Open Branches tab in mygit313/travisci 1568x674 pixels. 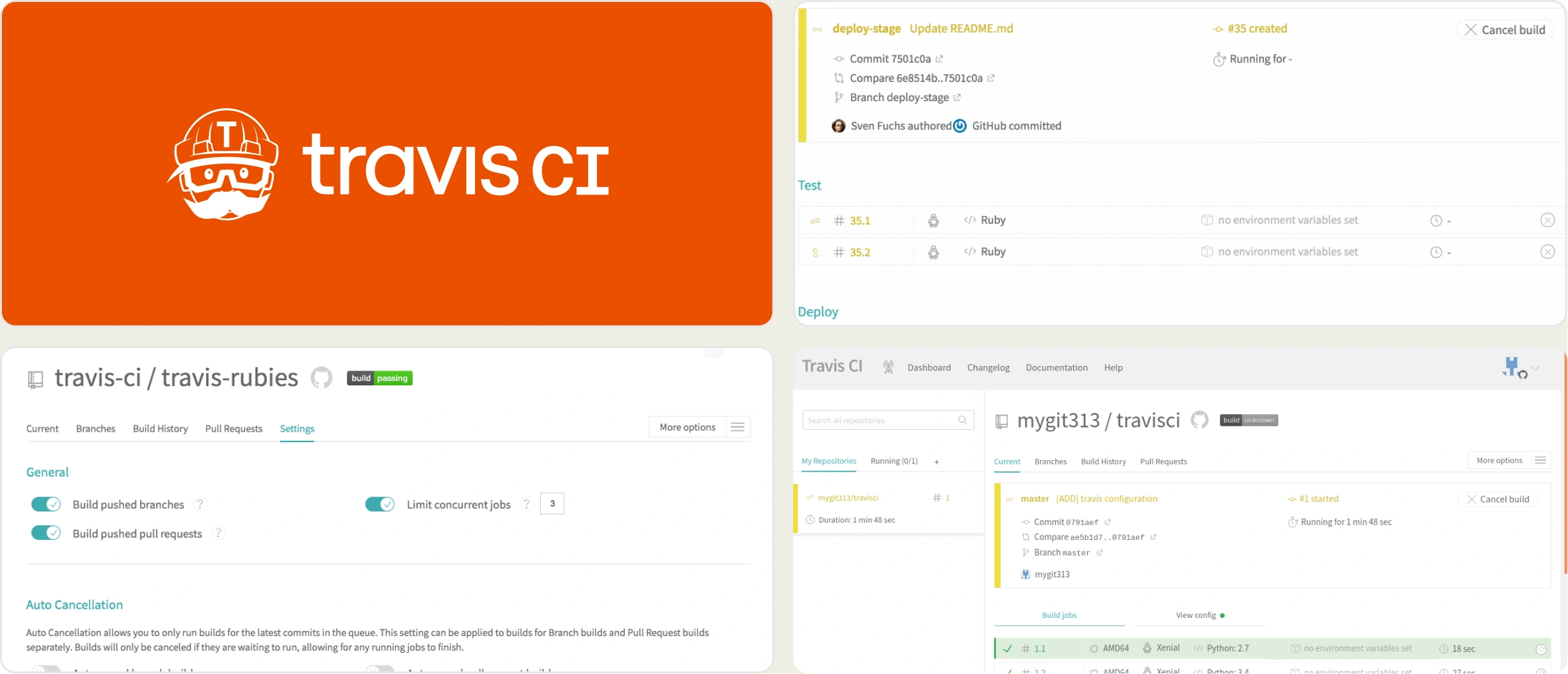pyautogui.click(x=1050, y=461)
